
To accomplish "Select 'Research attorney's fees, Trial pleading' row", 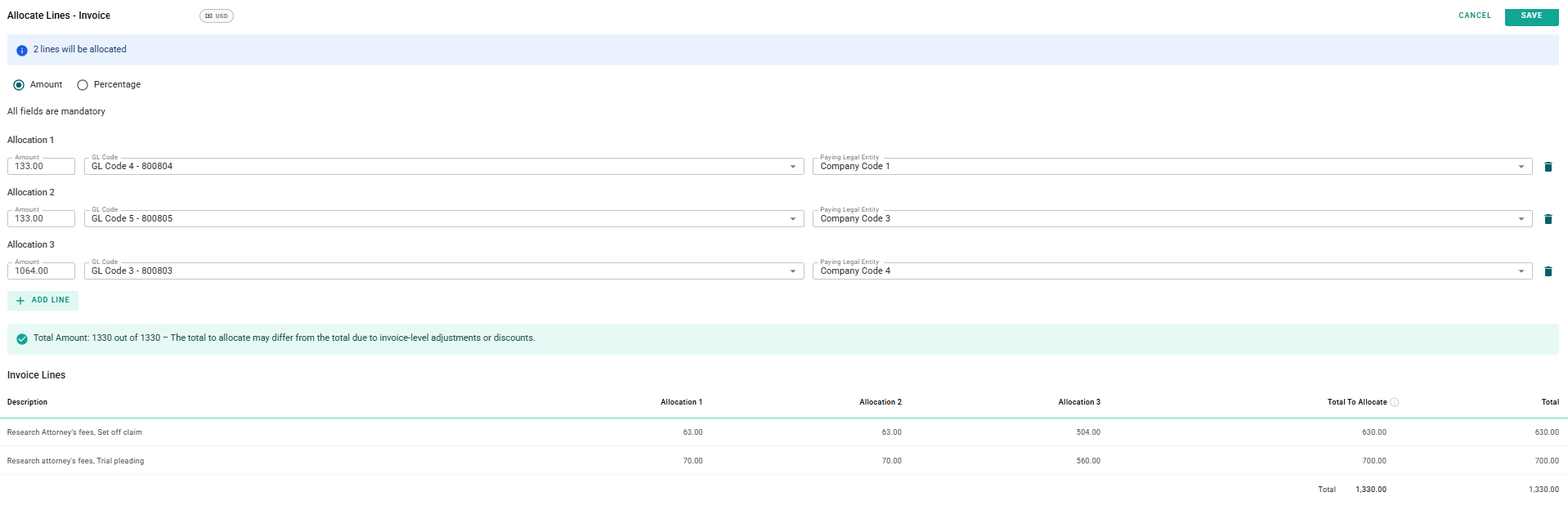I will point(783,461).
